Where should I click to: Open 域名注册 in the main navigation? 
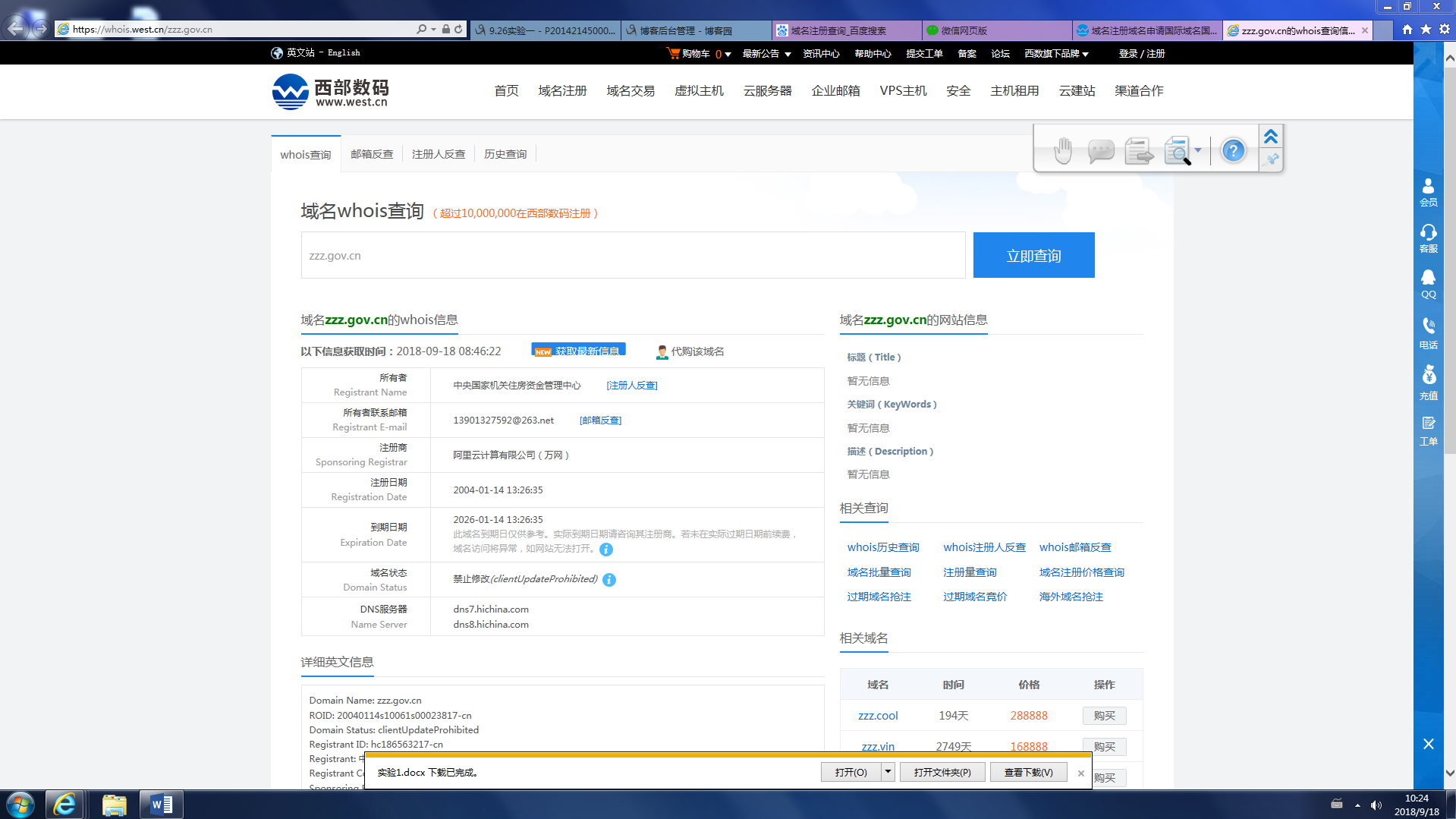[562, 91]
